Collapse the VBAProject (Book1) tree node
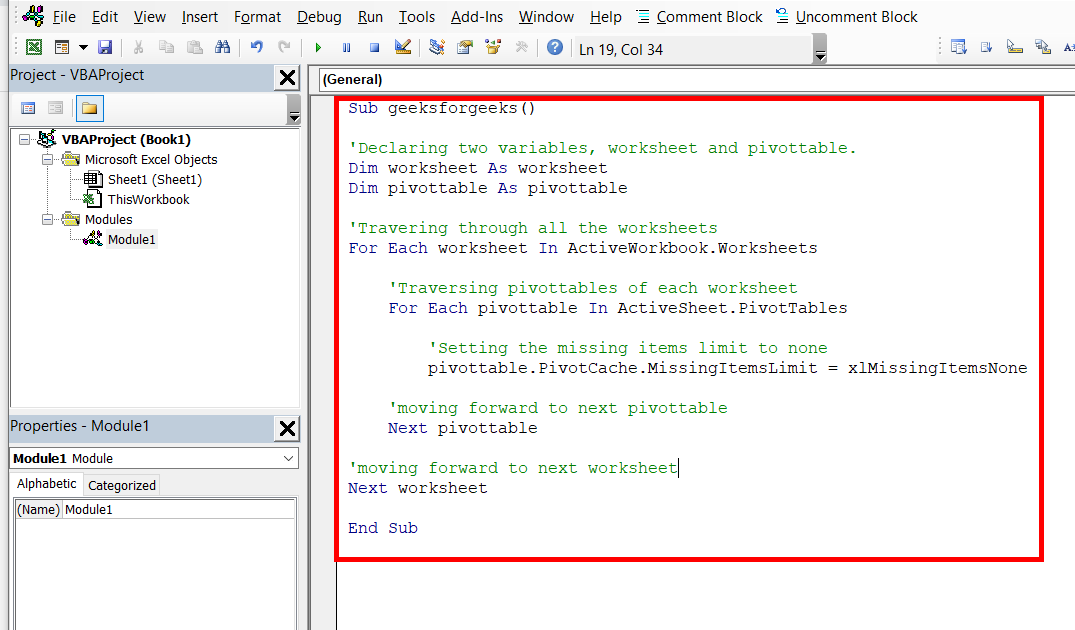1075x630 pixels. coord(25,139)
